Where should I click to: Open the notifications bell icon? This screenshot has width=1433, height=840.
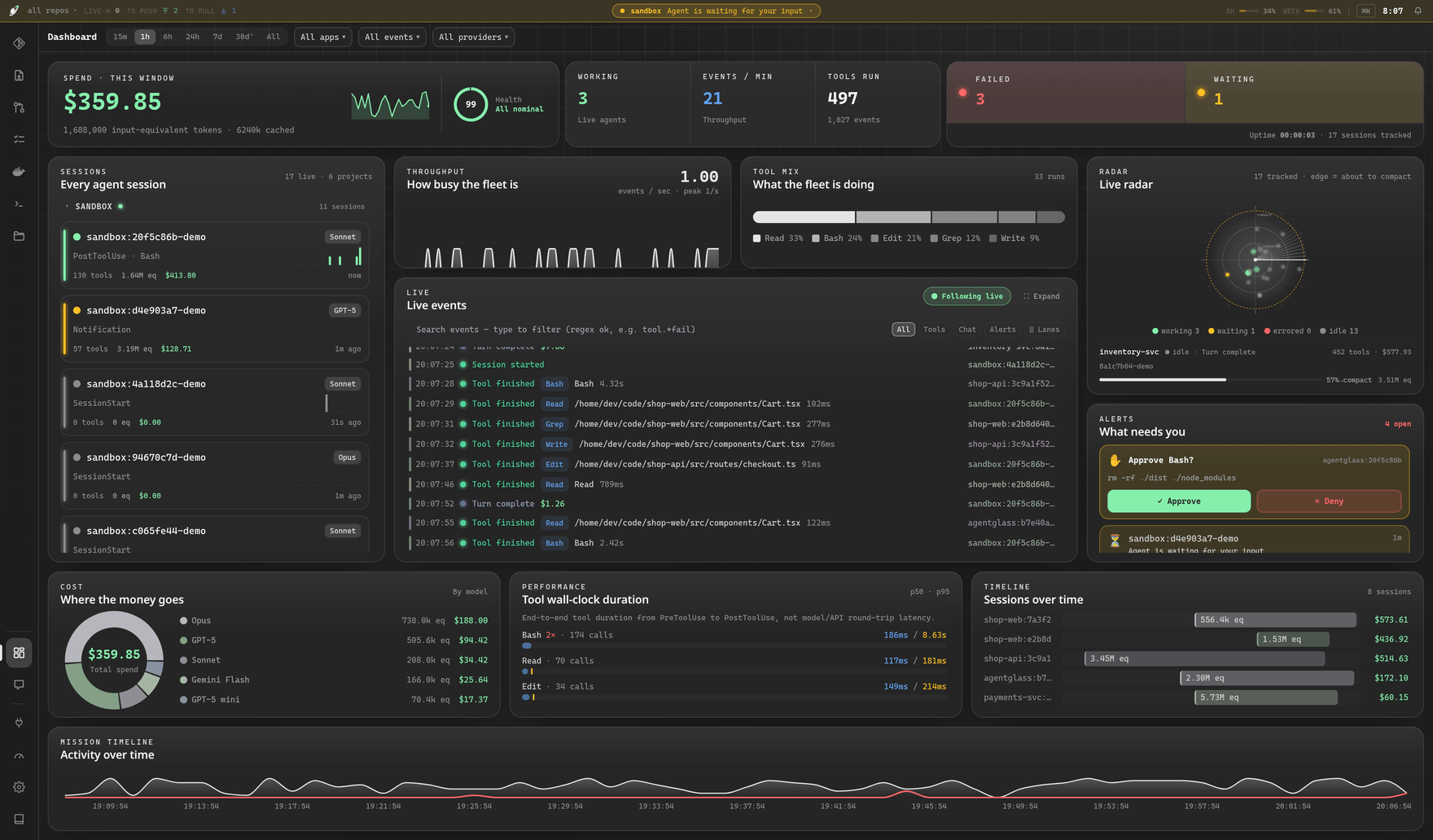coord(1418,11)
